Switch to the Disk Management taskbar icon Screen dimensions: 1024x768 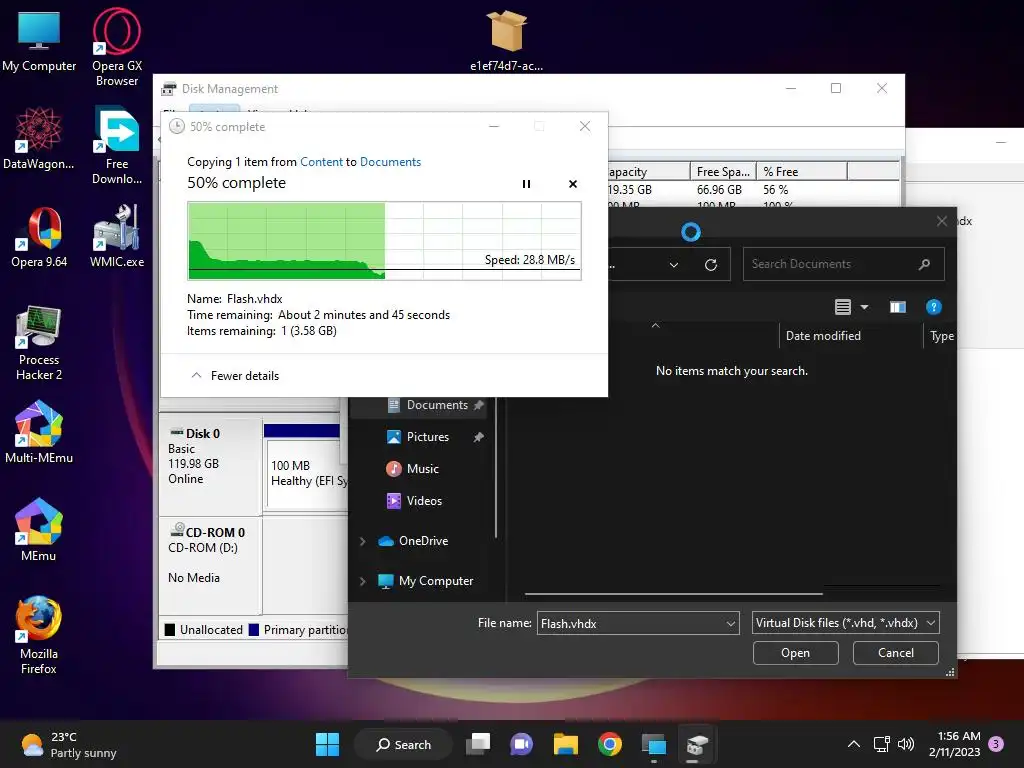click(x=697, y=744)
